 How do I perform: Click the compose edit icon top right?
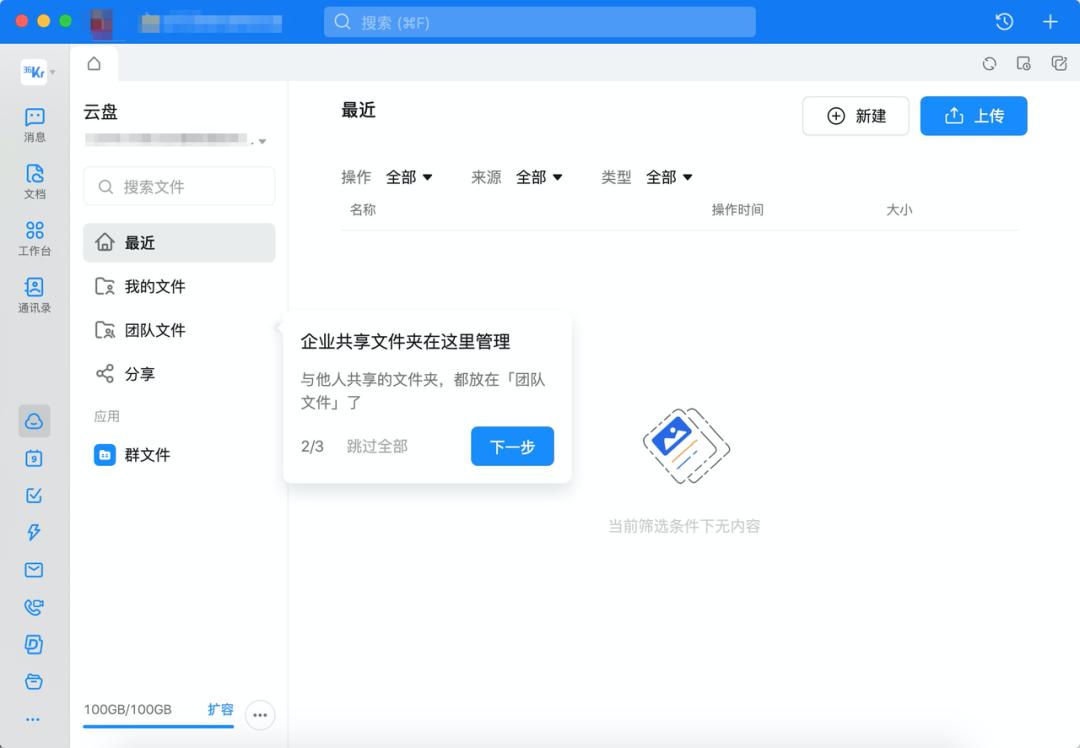click(1059, 64)
